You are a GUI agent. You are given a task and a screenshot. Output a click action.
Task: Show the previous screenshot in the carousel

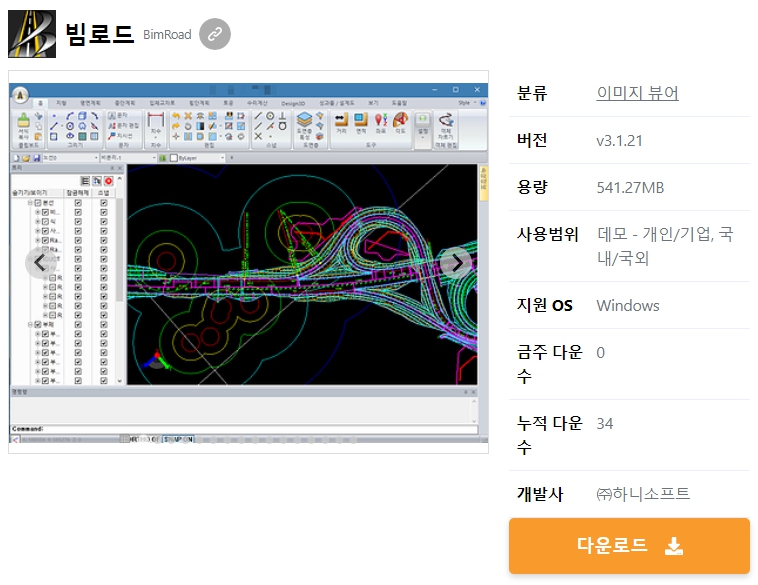point(41,263)
